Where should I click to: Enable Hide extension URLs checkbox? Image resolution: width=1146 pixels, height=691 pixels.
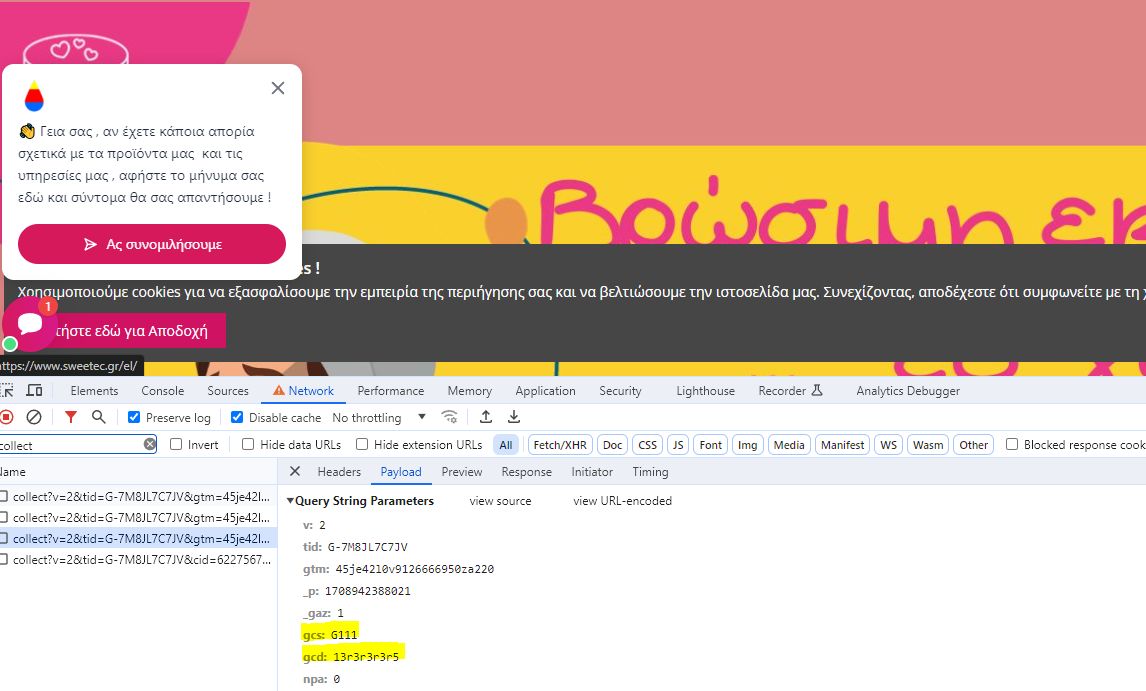coord(362,445)
